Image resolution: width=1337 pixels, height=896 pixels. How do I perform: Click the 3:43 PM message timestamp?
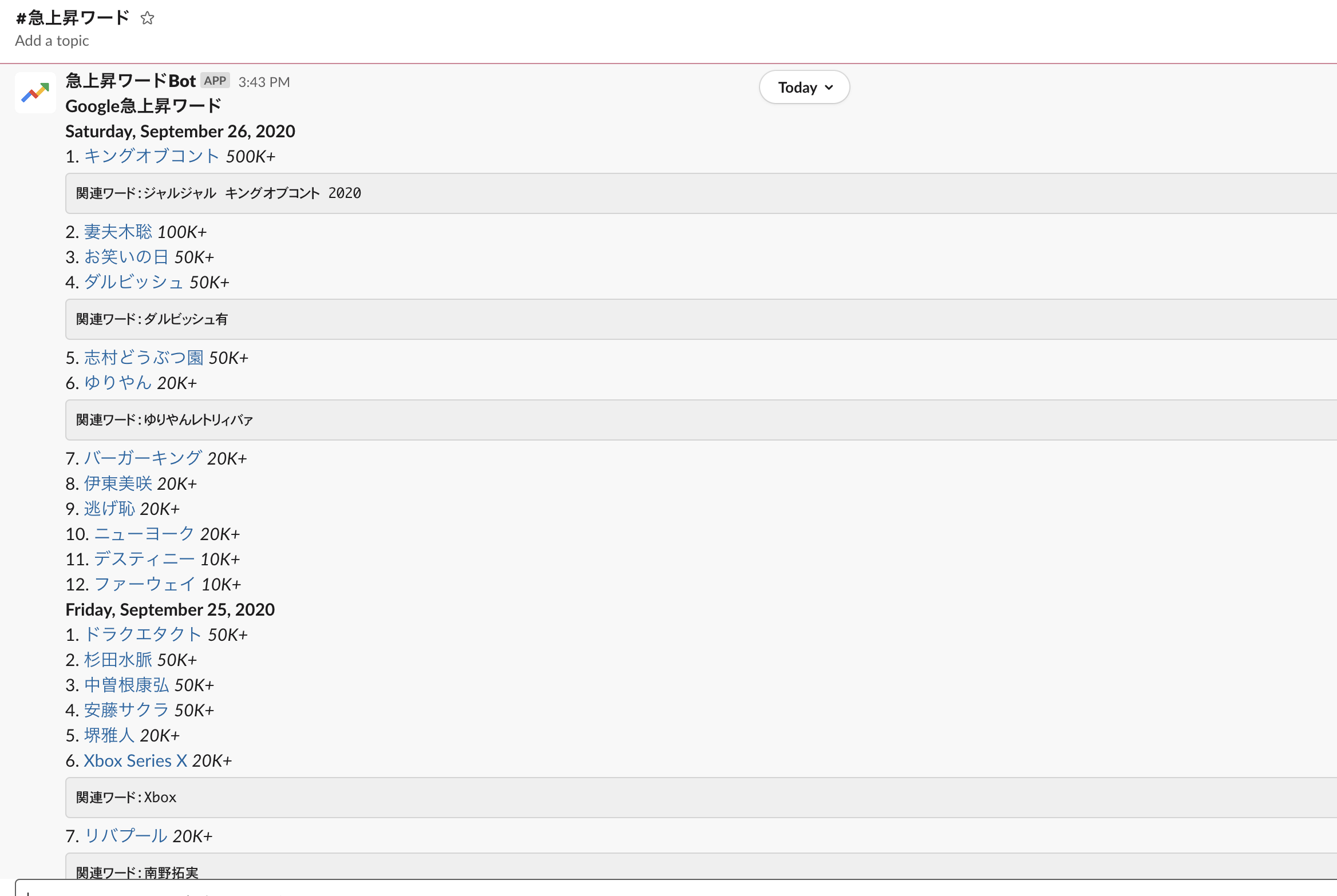coord(264,82)
